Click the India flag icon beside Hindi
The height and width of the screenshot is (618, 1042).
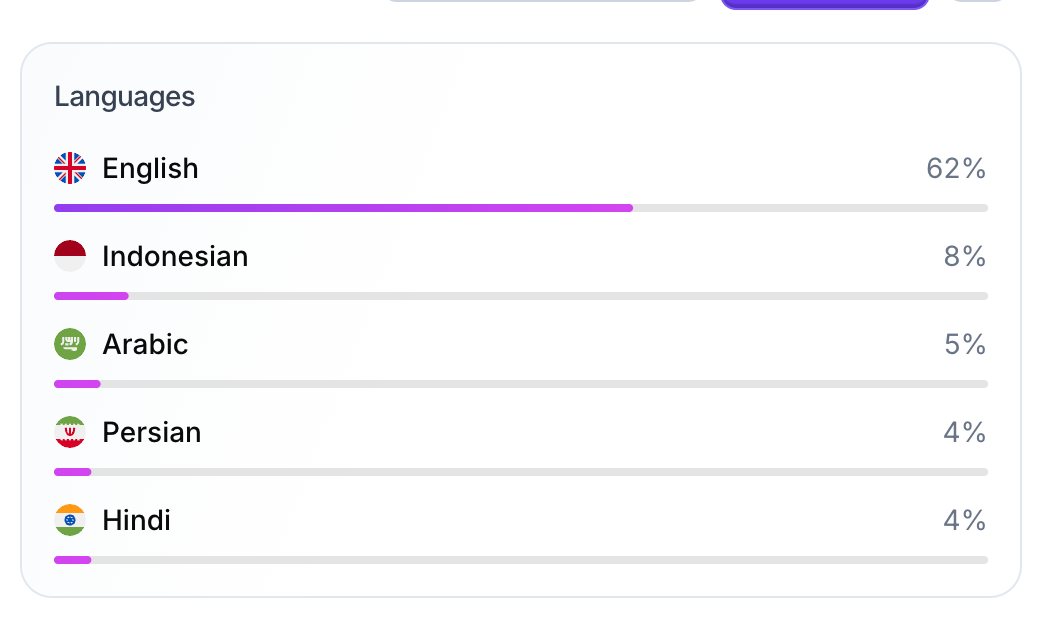[70, 520]
